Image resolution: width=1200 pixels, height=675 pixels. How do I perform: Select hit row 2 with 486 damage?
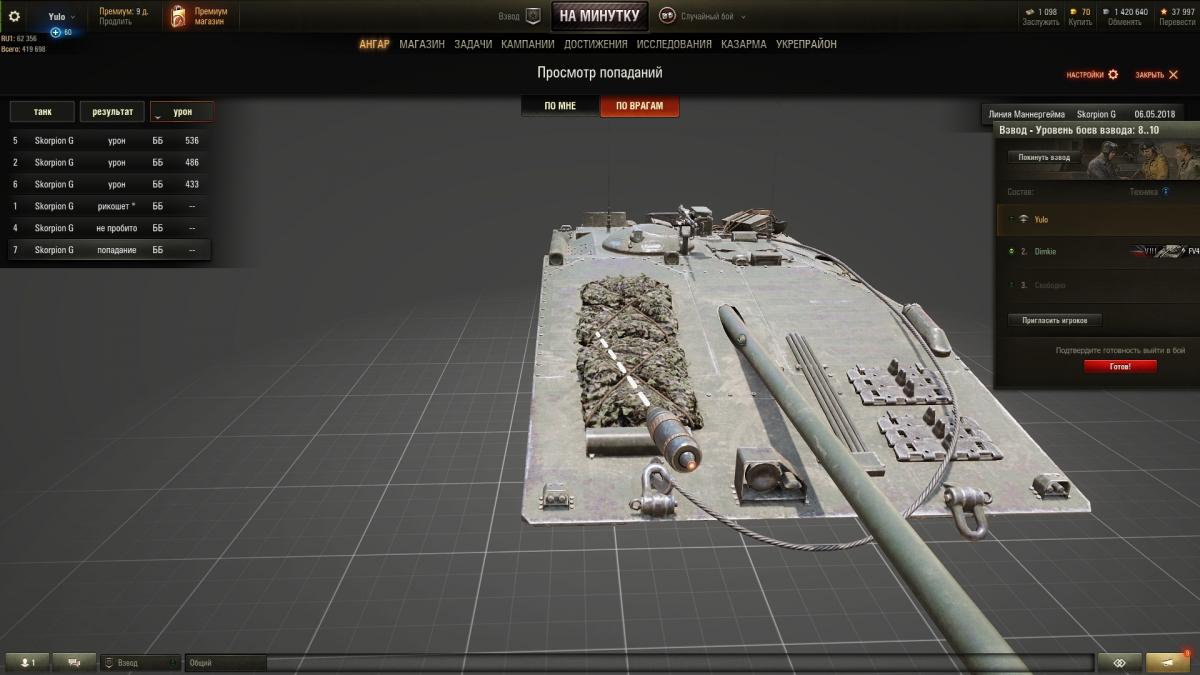coord(109,162)
